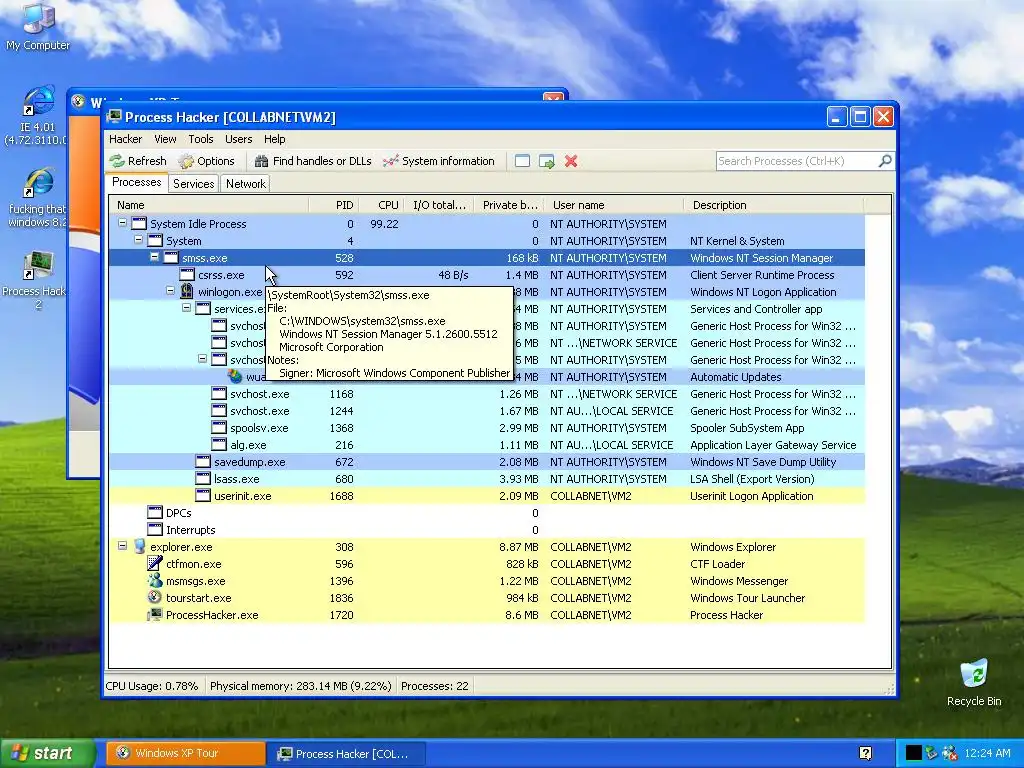Click the red X terminate icon in toolbar

[x=571, y=161]
